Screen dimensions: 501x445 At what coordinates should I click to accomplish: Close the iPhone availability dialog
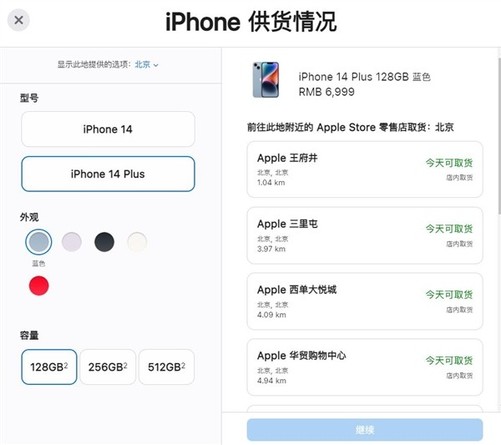pos(19,20)
